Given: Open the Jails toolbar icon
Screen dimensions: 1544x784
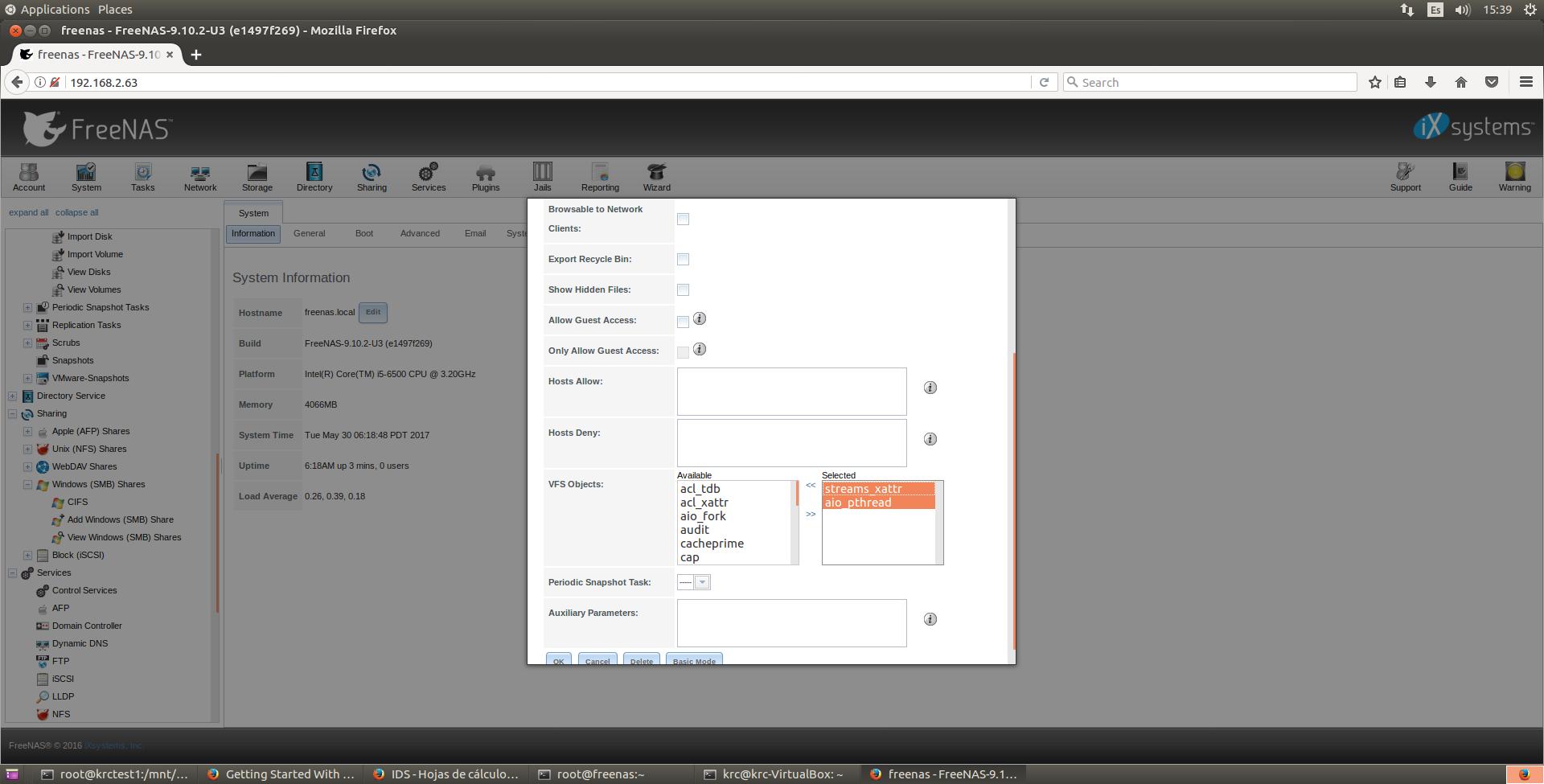Looking at the screenshot, I should (x=543, y=177).
